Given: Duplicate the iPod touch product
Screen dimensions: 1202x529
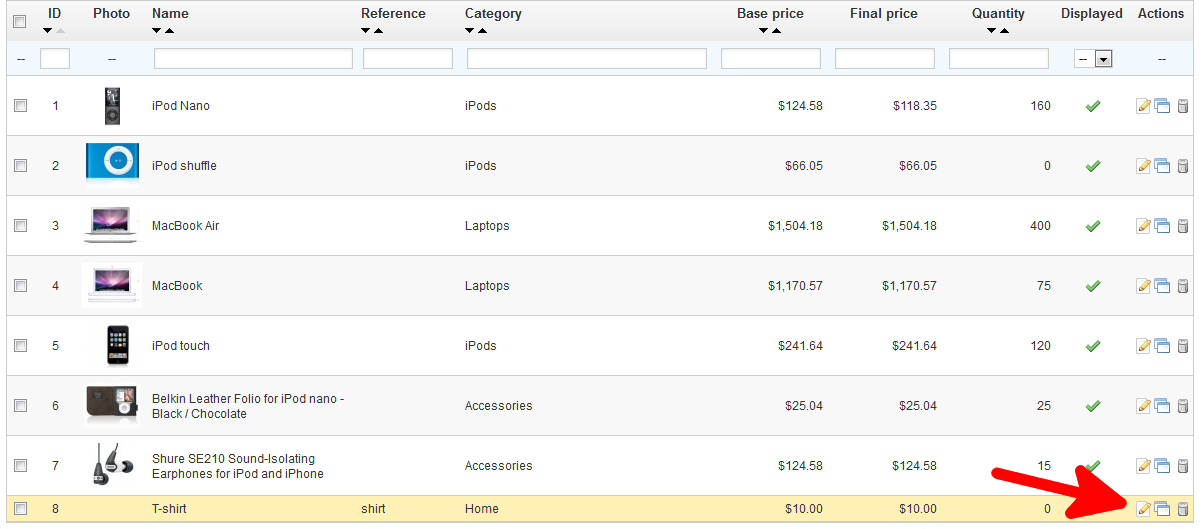Looking at the screenshot, I should click(x=1162, y=346).
